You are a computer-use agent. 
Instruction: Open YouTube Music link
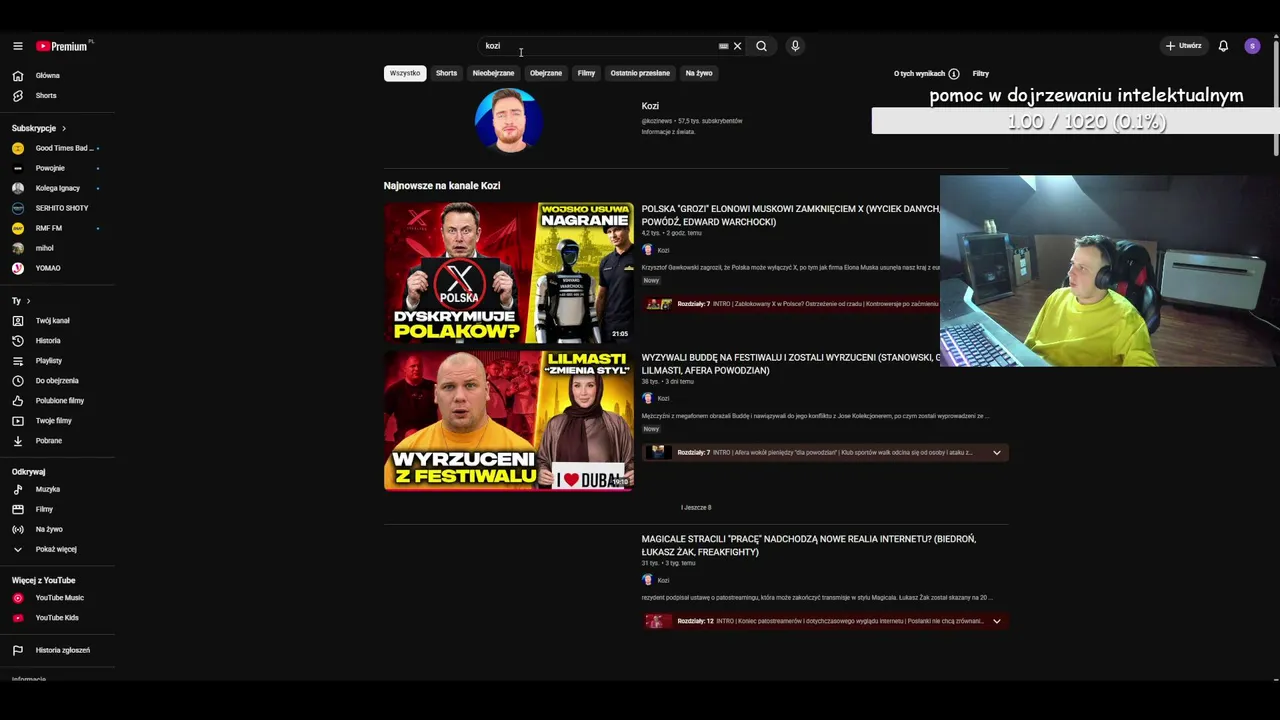[x=57, y=598]
